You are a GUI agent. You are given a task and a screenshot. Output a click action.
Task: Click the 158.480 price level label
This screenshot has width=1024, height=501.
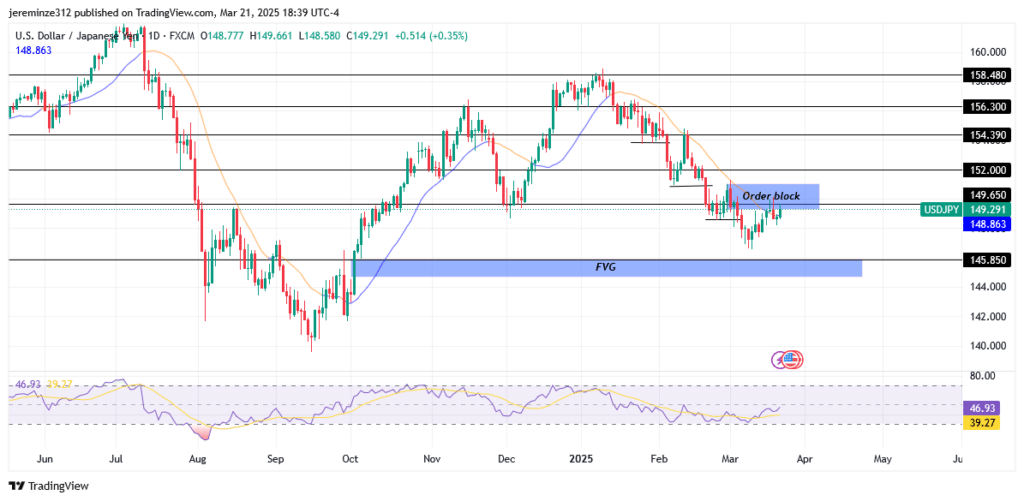(x=987, y=75)
